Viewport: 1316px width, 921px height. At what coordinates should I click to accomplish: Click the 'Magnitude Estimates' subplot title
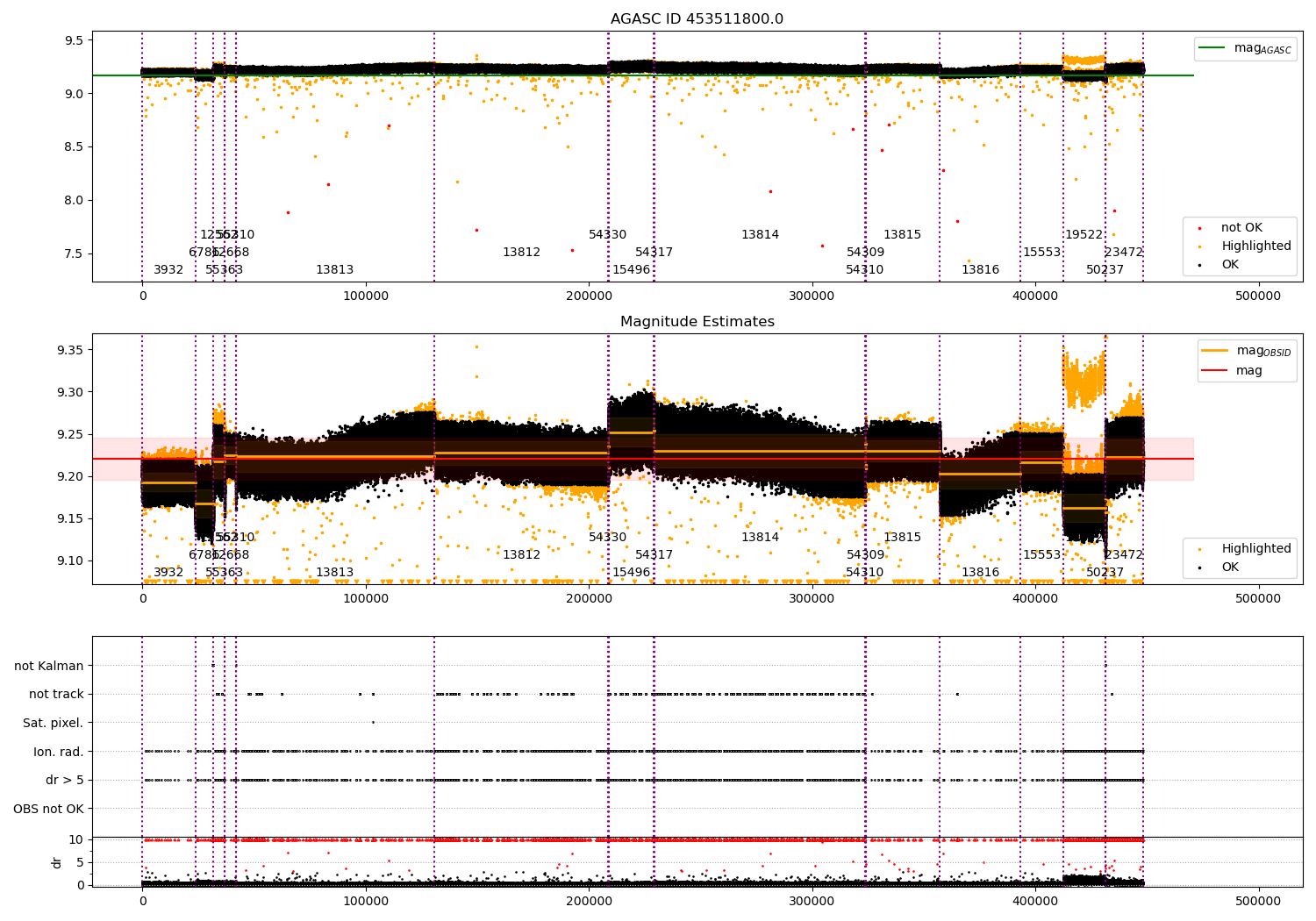point(697,322)
